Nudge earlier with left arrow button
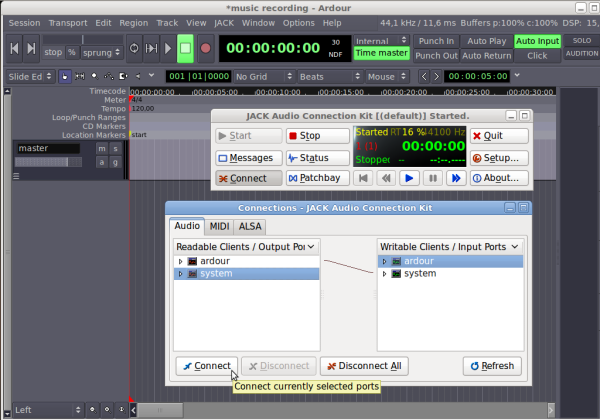 point(424,77)
